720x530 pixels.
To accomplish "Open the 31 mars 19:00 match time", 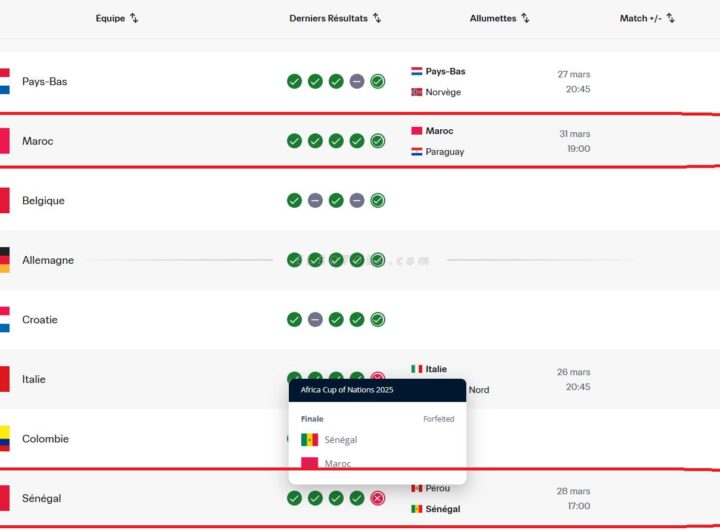I will (x=574, y=141).
